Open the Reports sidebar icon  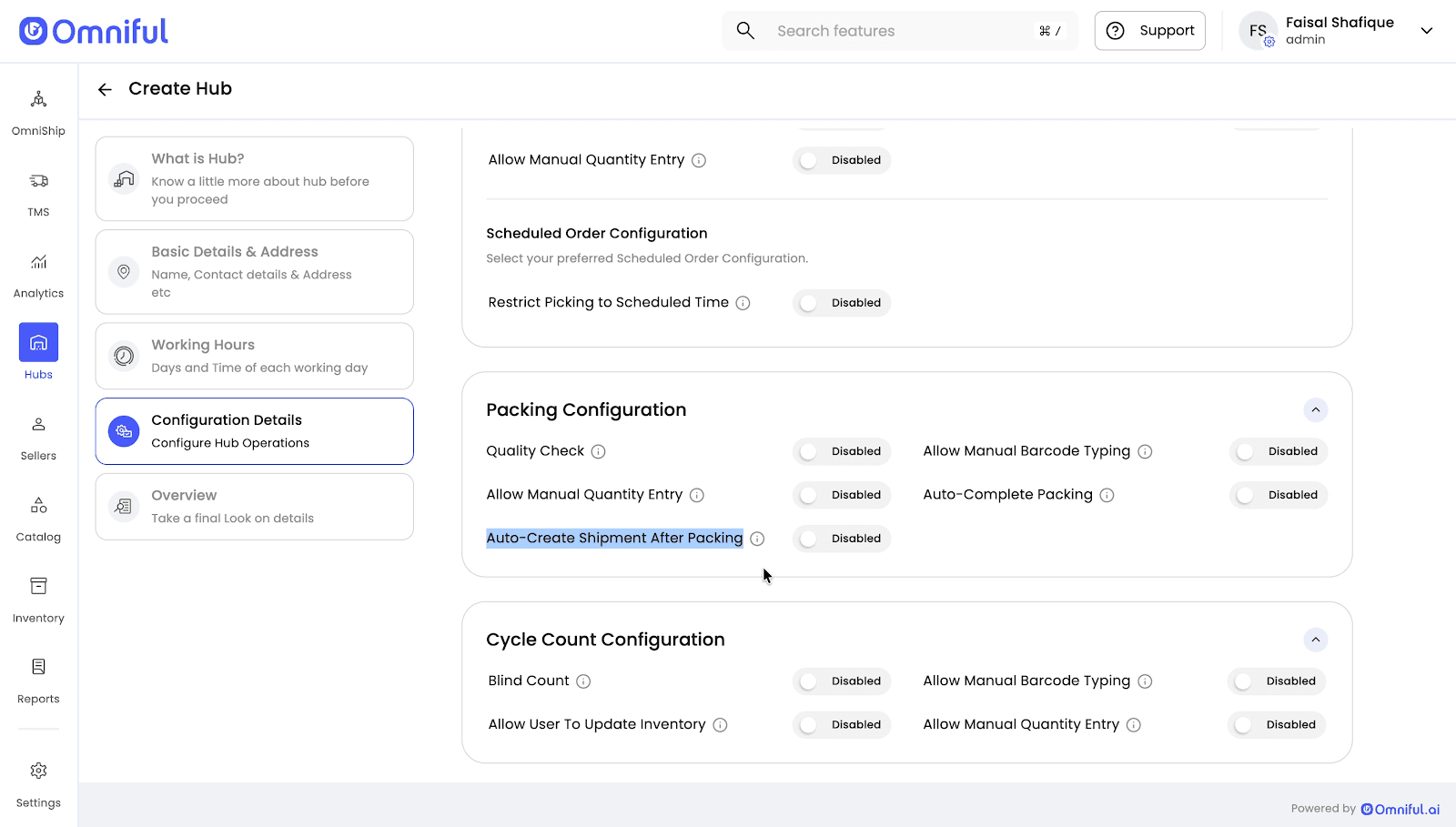pyautogui.click(x=38, y=668)
